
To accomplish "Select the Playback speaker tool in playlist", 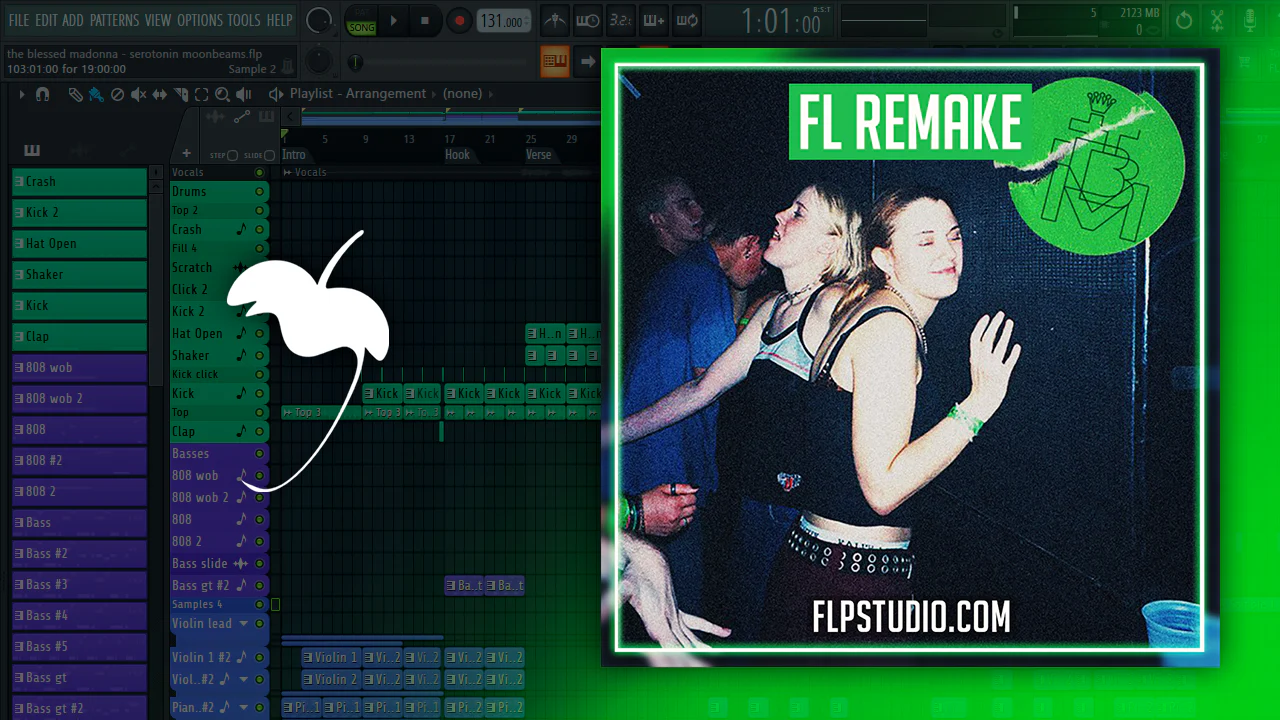I will coord(244,94).
